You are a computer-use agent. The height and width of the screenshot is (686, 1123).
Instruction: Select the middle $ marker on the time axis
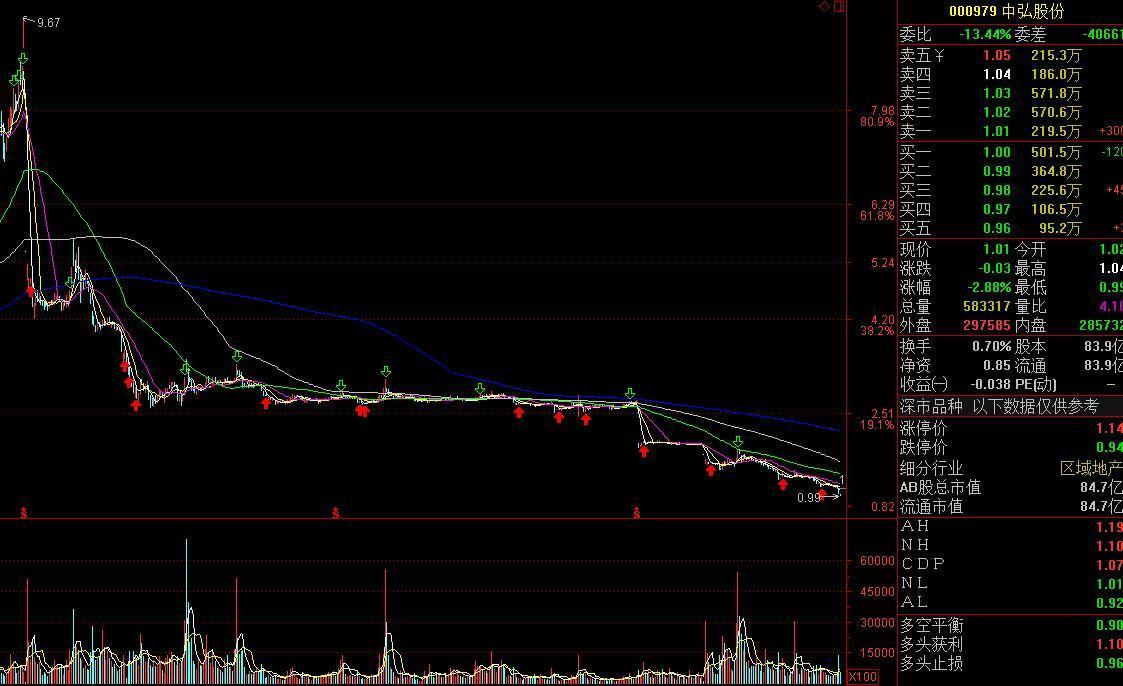[x=336, y=513]
